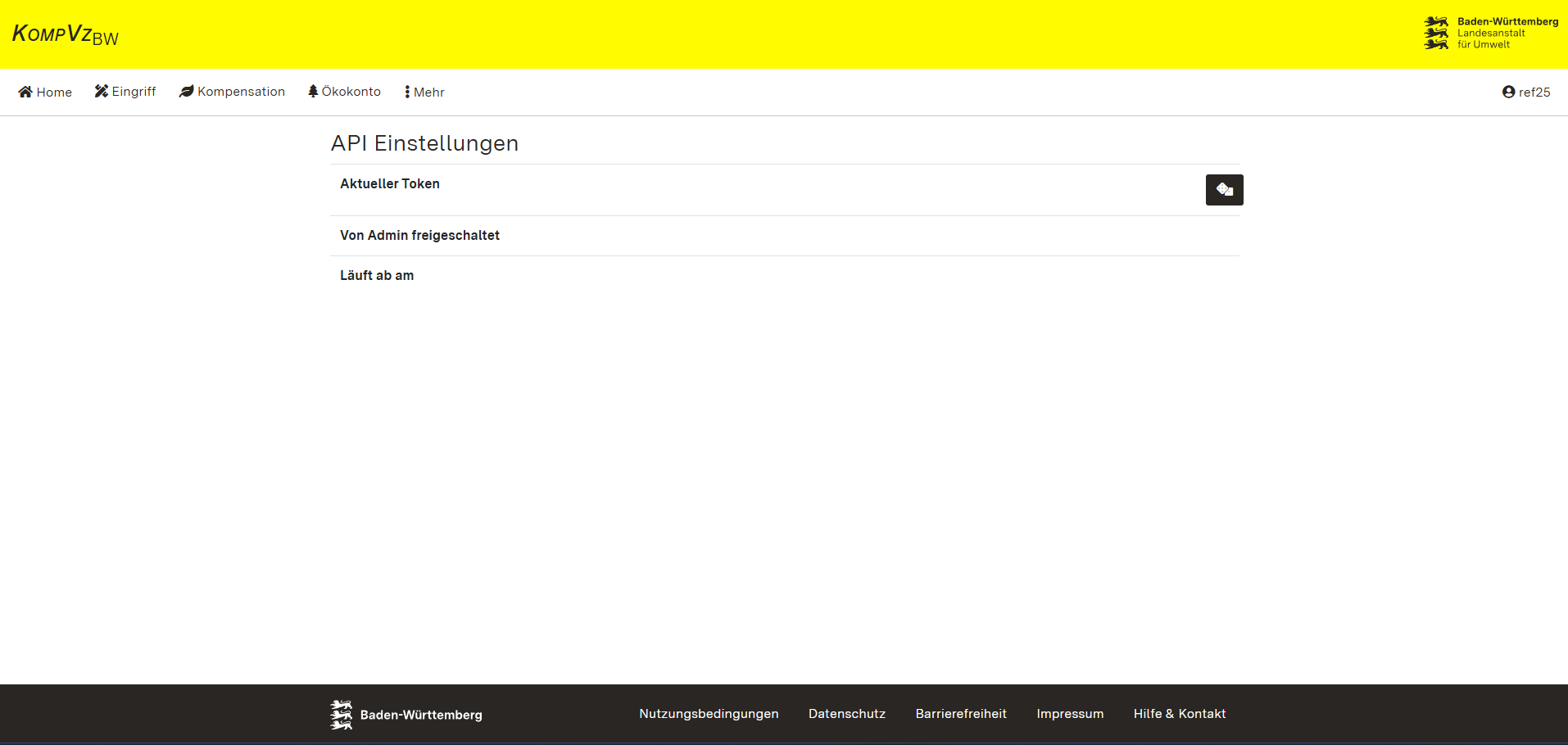Click the Baden-Württemberg text in the footer
This screenshot has width=1568, height=745.
(421, 715)
